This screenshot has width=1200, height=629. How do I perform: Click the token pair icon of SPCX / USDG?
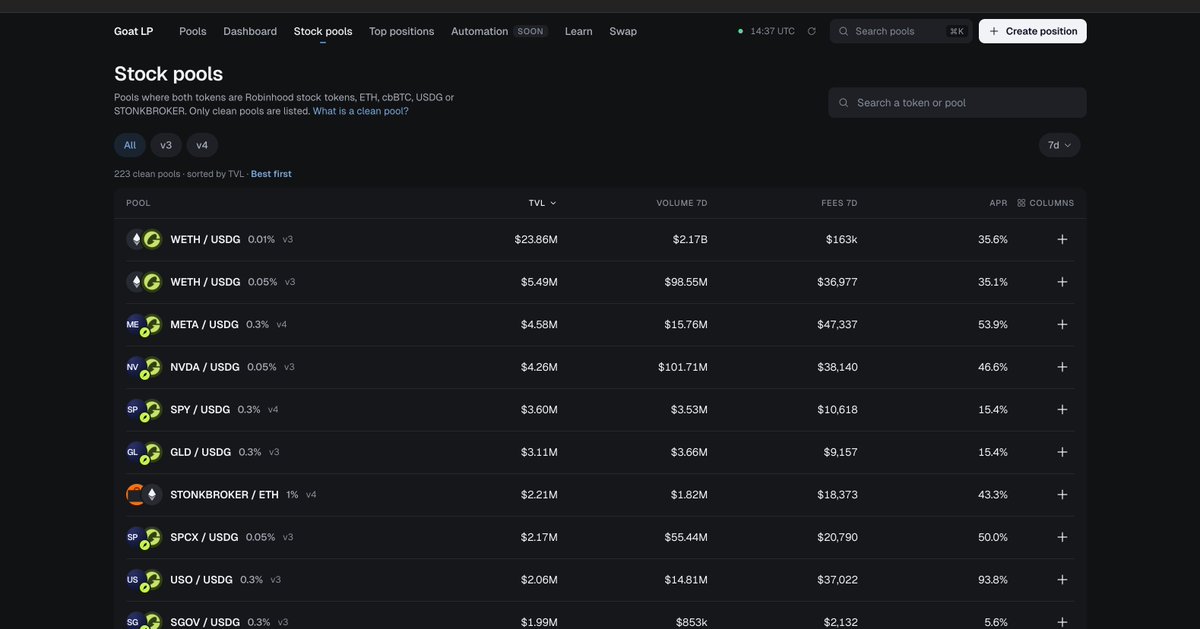144,537
